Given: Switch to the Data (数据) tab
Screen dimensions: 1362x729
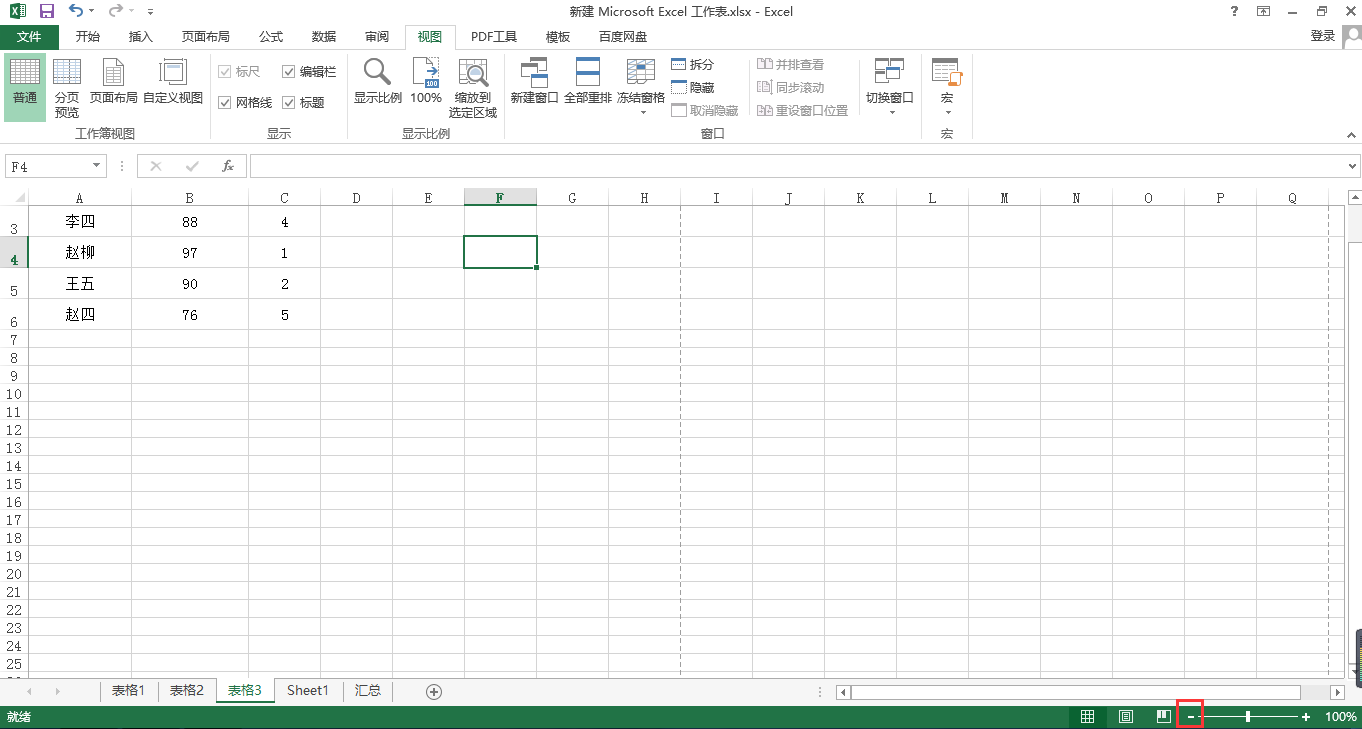Looking at the screenshot, I should [x=324, y=37].
